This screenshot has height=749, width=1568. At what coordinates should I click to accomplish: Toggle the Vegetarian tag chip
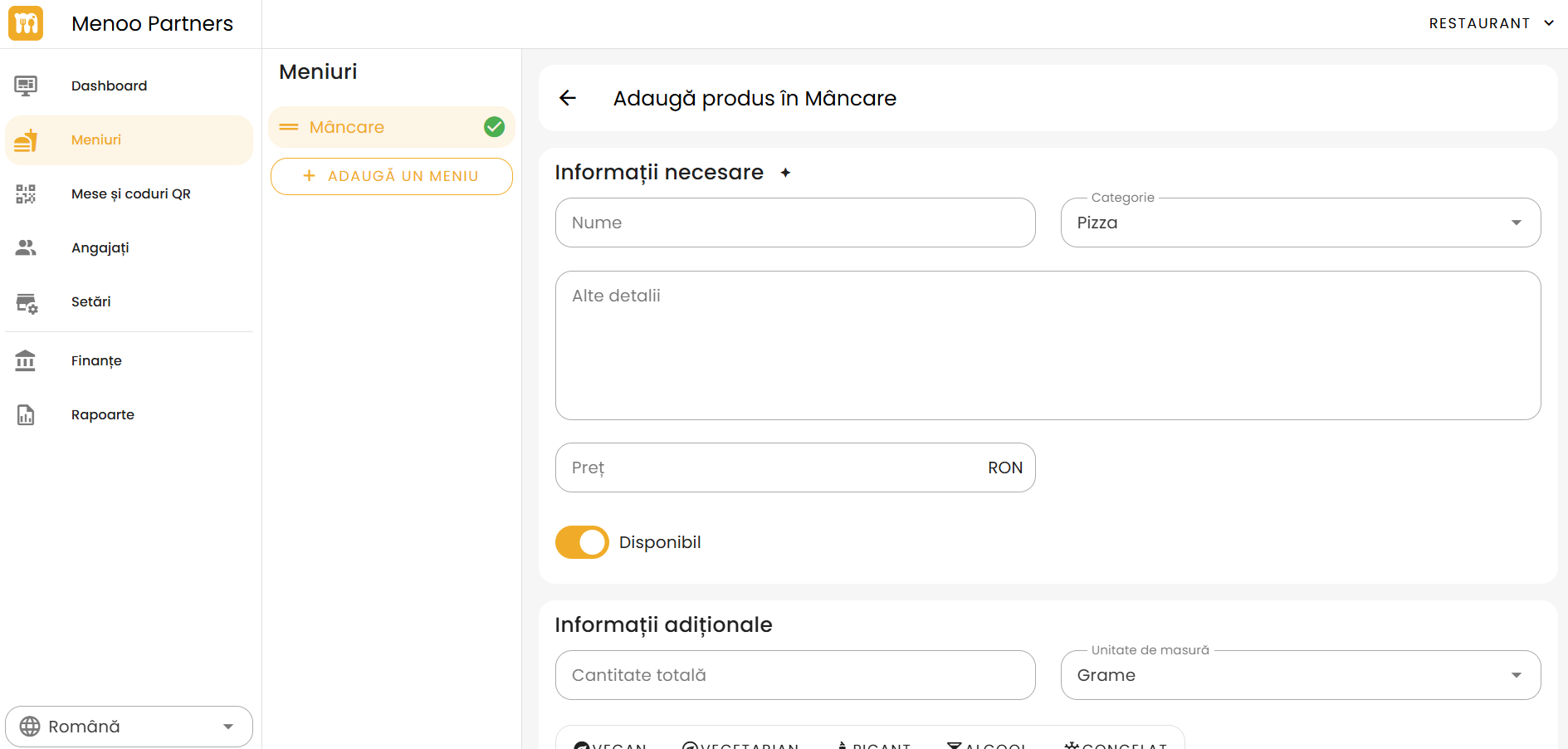click(740, 744)
